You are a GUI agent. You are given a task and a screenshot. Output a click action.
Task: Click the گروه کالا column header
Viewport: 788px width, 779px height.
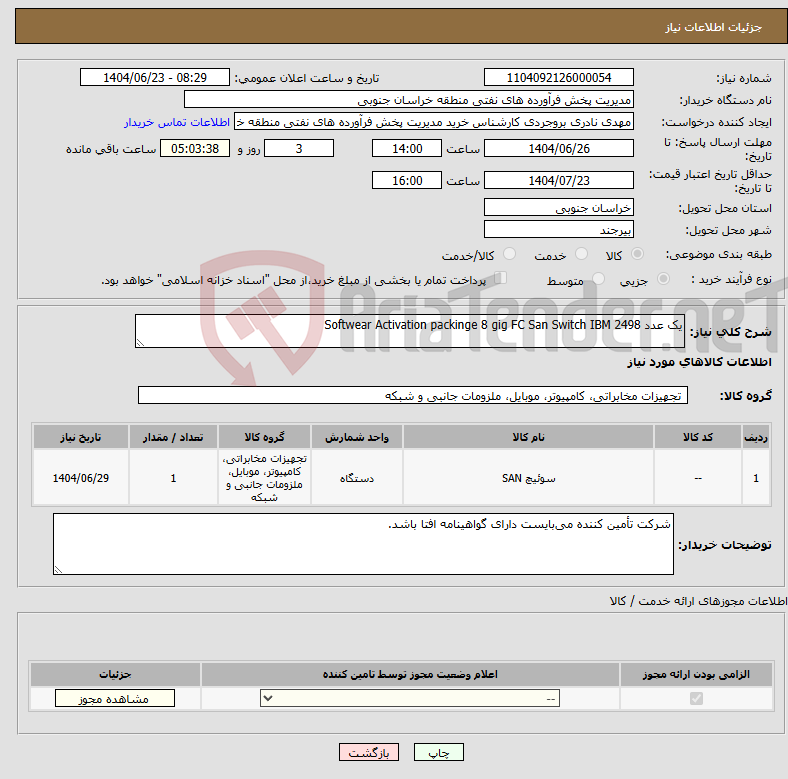(264, 437)
